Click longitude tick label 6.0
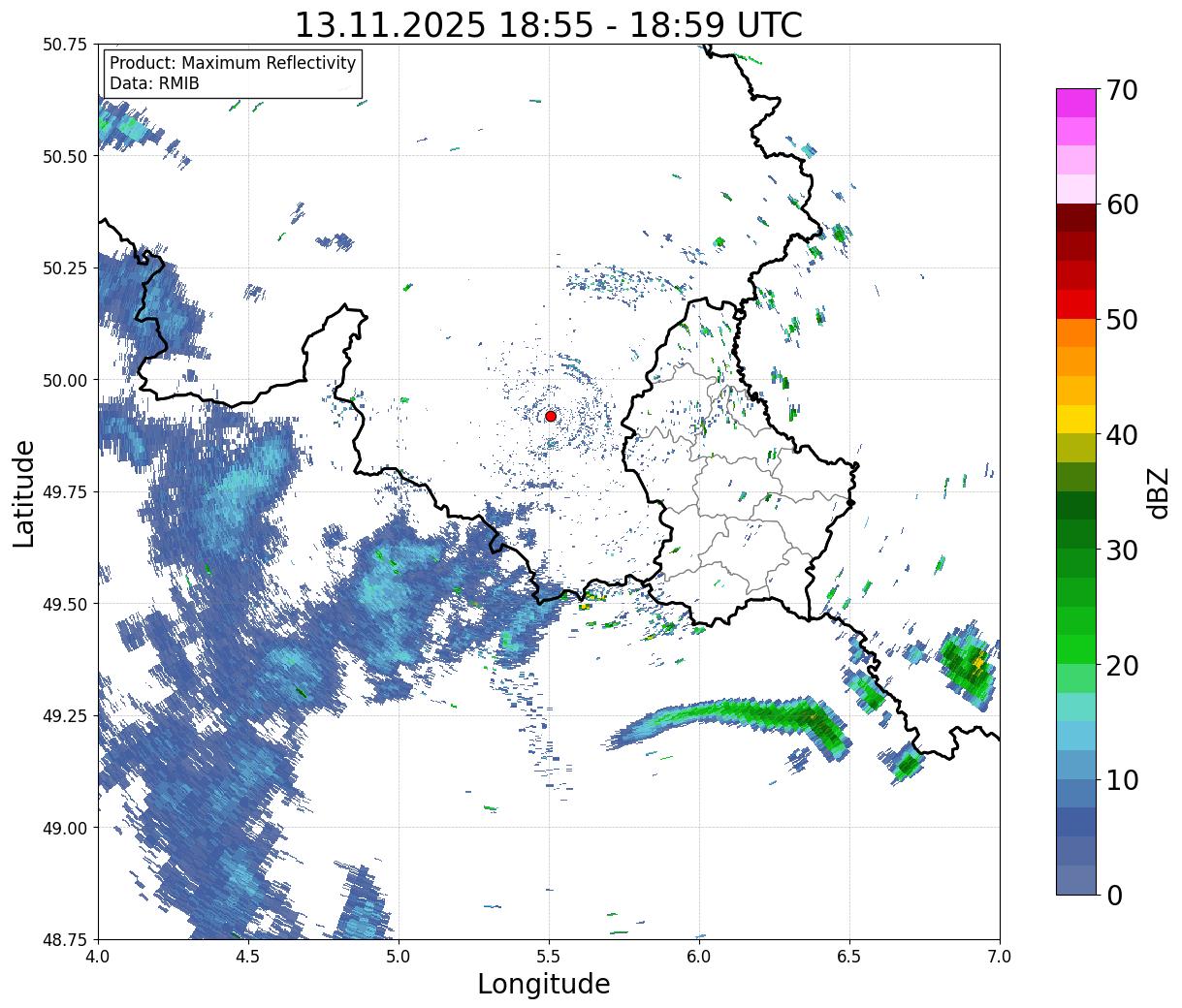 (x=699, y=957)
